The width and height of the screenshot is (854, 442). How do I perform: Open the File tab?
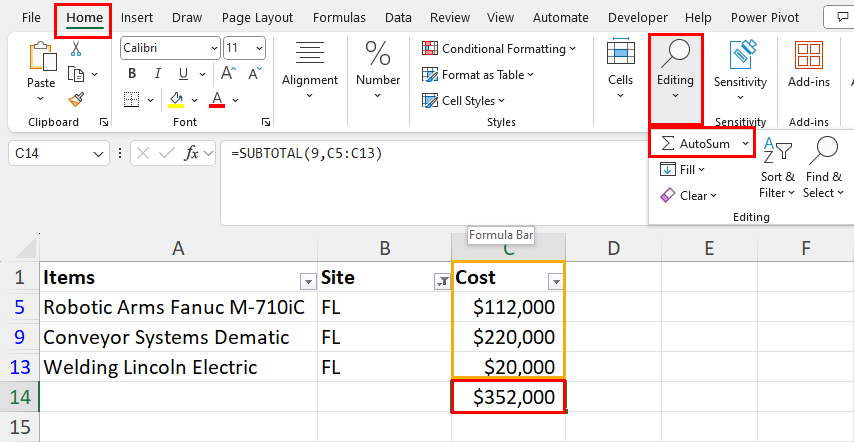point(31,17)
